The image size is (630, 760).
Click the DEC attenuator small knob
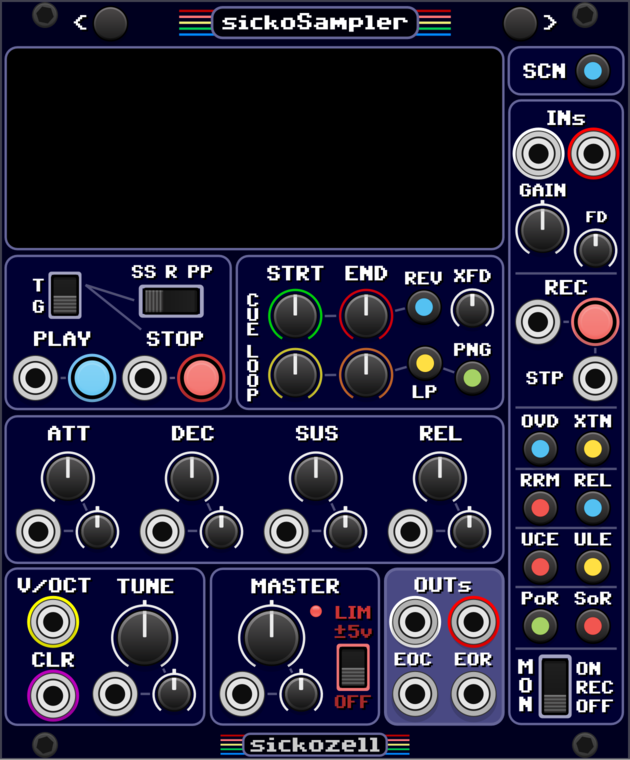221,530
